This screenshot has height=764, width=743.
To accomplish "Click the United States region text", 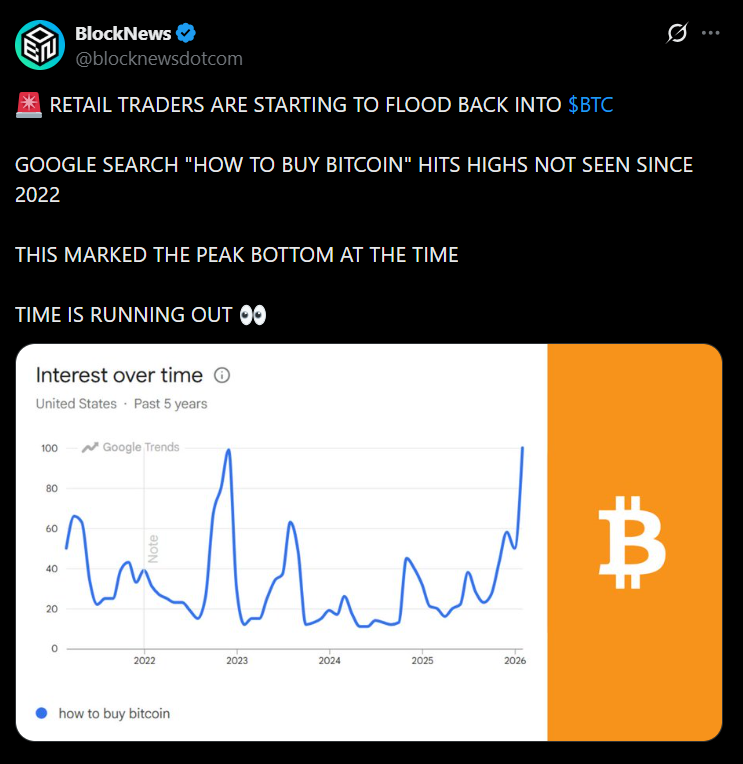I will [75, 404].
